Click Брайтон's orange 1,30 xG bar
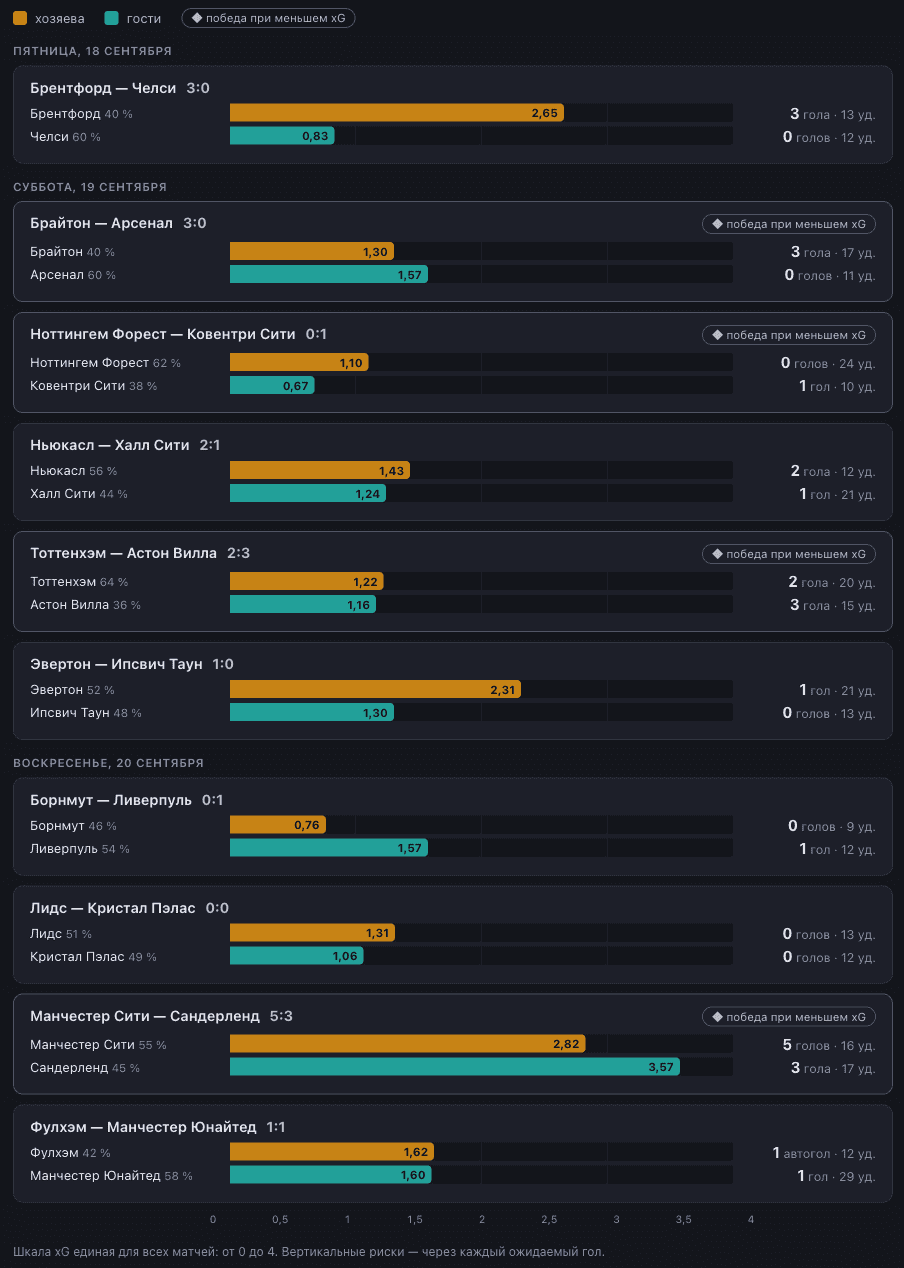 point(312,251)
